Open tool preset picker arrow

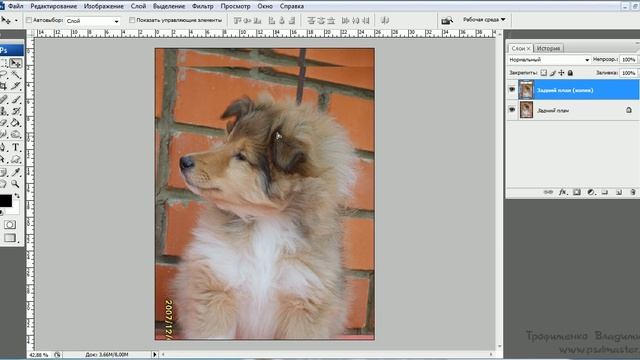click(16, 20)
